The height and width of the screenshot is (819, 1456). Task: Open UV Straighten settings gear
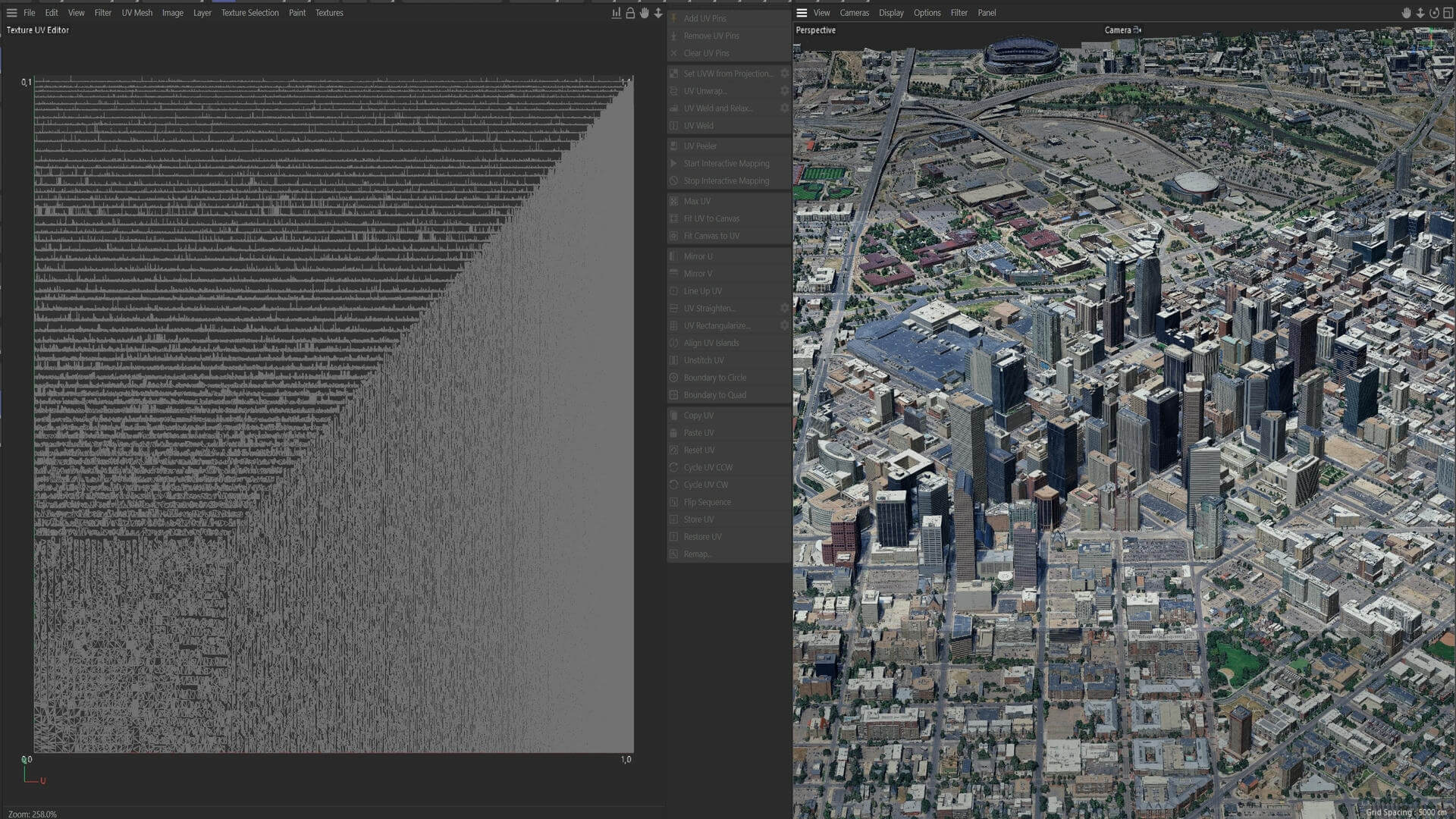(x=785, y=309)
